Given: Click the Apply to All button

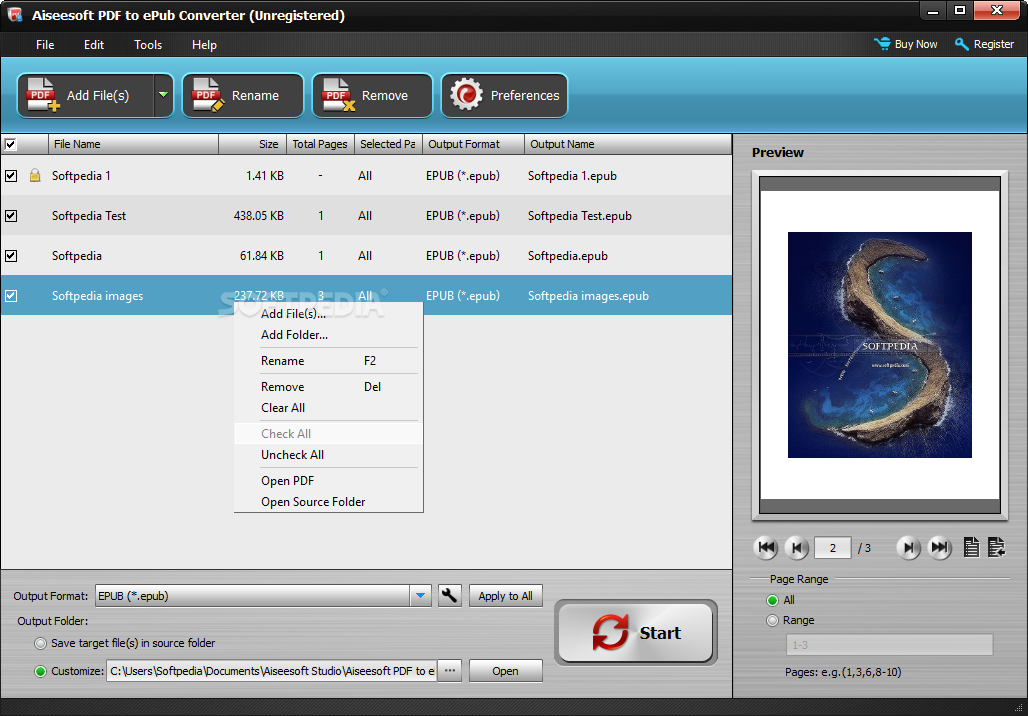Looking at the screenshot, I should point(505,595).
